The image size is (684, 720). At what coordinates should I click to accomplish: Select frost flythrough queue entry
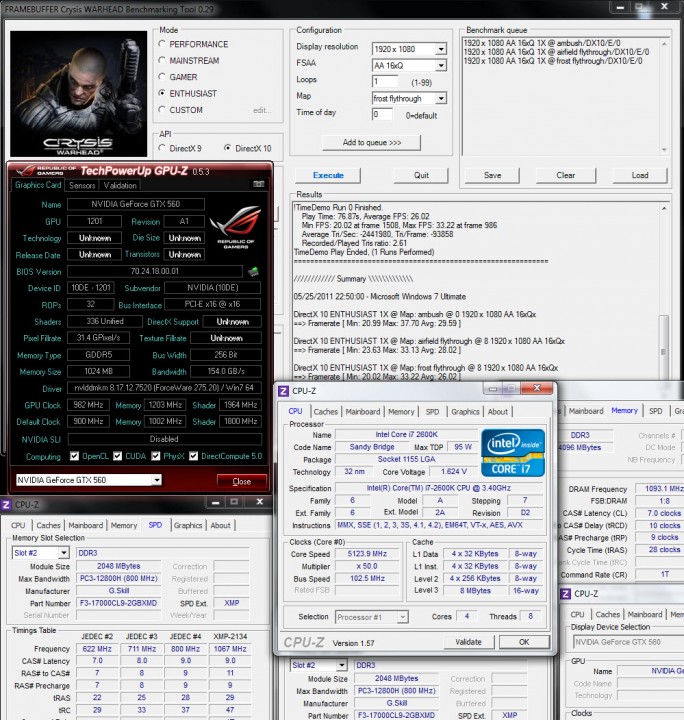[x=553, y=61]
